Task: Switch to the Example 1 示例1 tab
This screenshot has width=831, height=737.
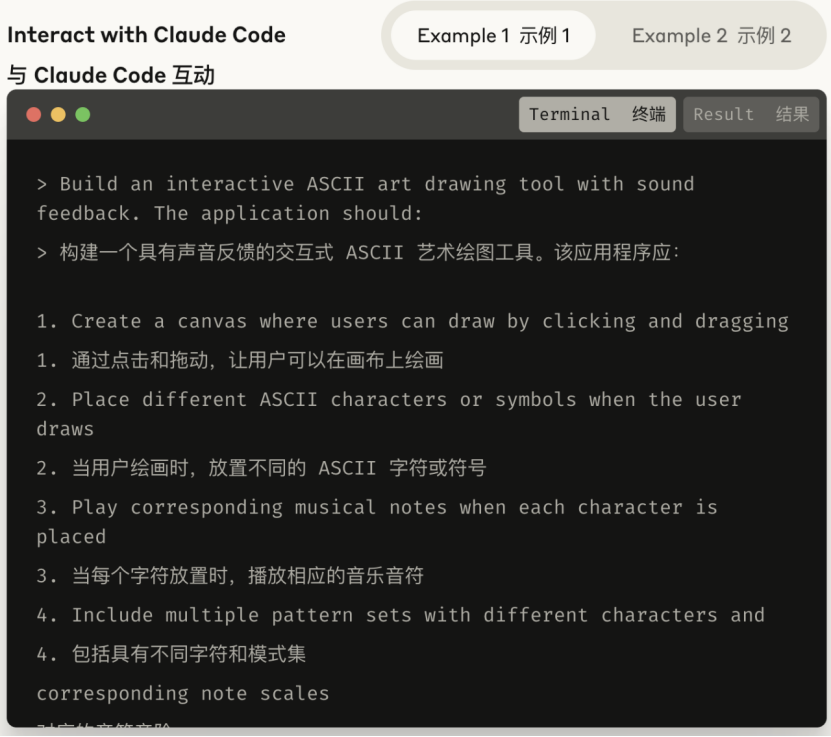Action: [x=493, y=36]
